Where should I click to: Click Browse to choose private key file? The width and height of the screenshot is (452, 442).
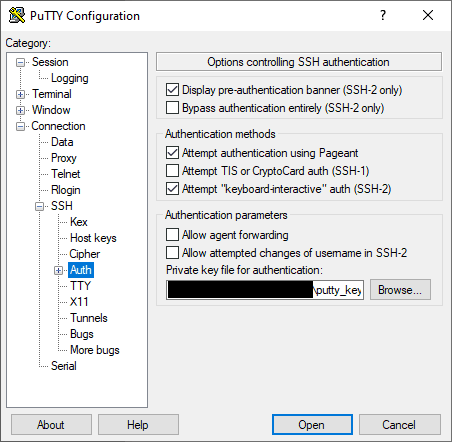pos(400,290)
